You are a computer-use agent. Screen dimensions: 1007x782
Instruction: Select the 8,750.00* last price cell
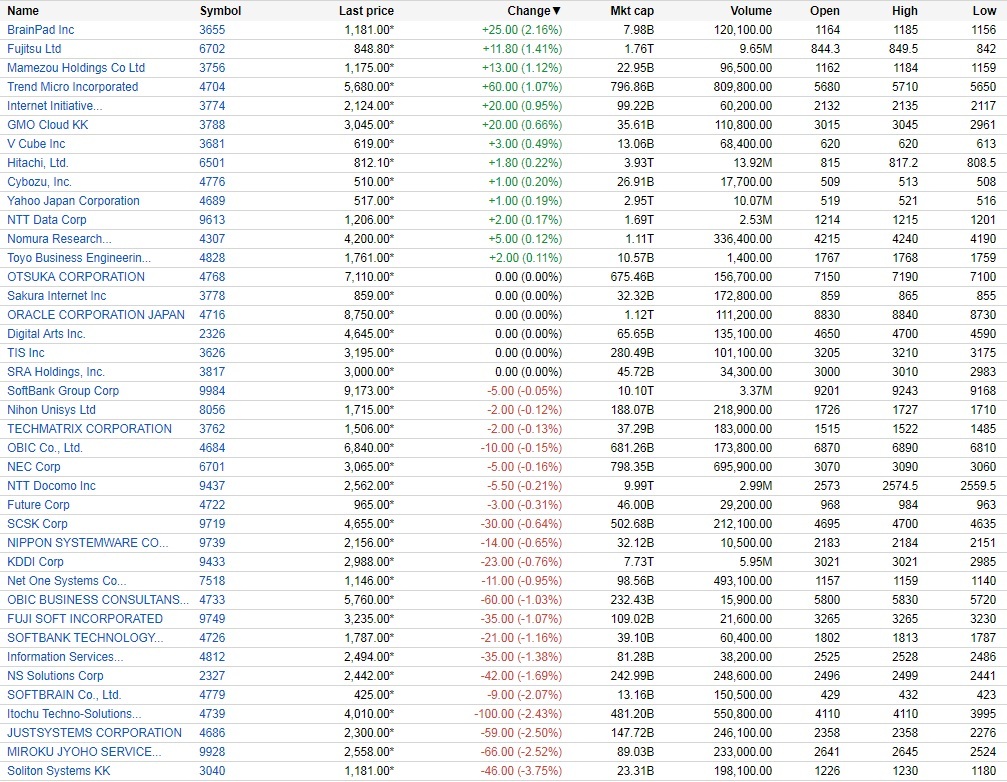(369, 315)
